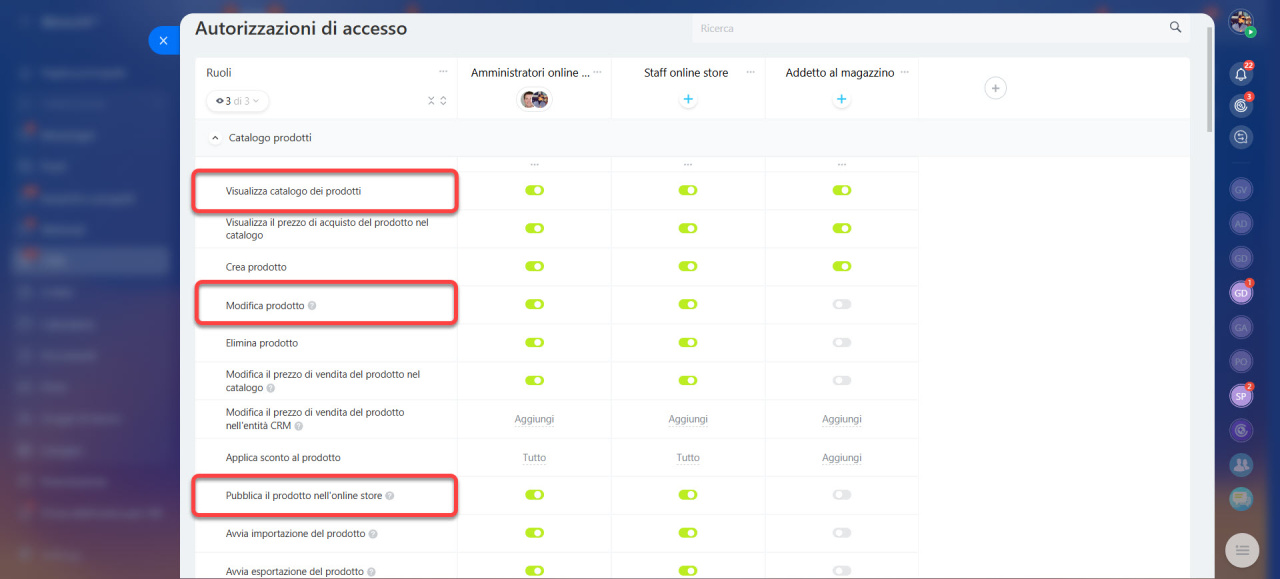The width and height of the screenshot is (1280, 579).
Task: Toggle Modifica prodotto for Staff online store
Action: pyautogui.click(x=688, y=304)
